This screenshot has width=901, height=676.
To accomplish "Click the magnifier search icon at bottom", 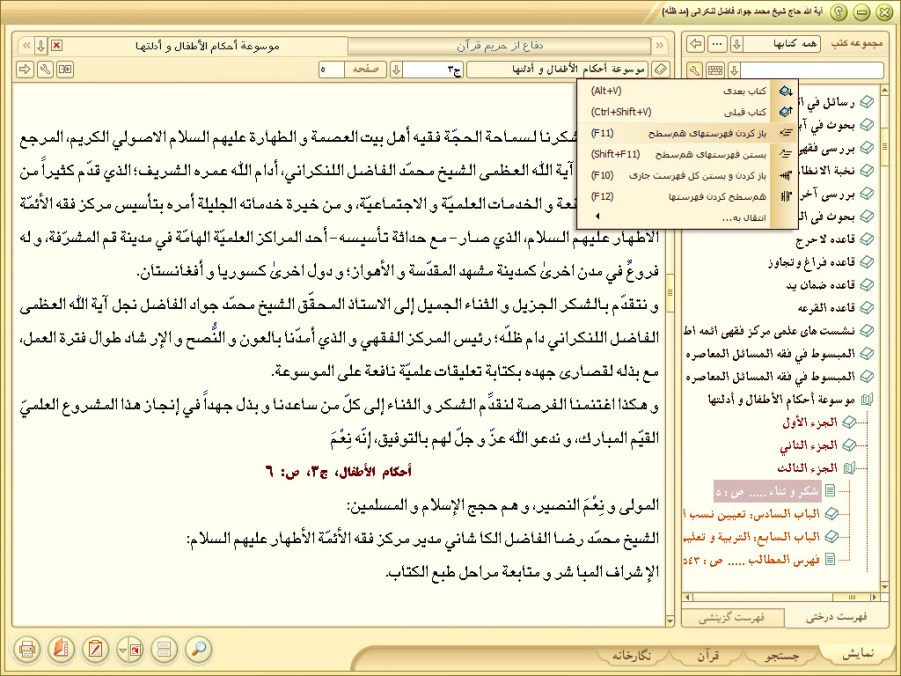I will coord(199,649).
